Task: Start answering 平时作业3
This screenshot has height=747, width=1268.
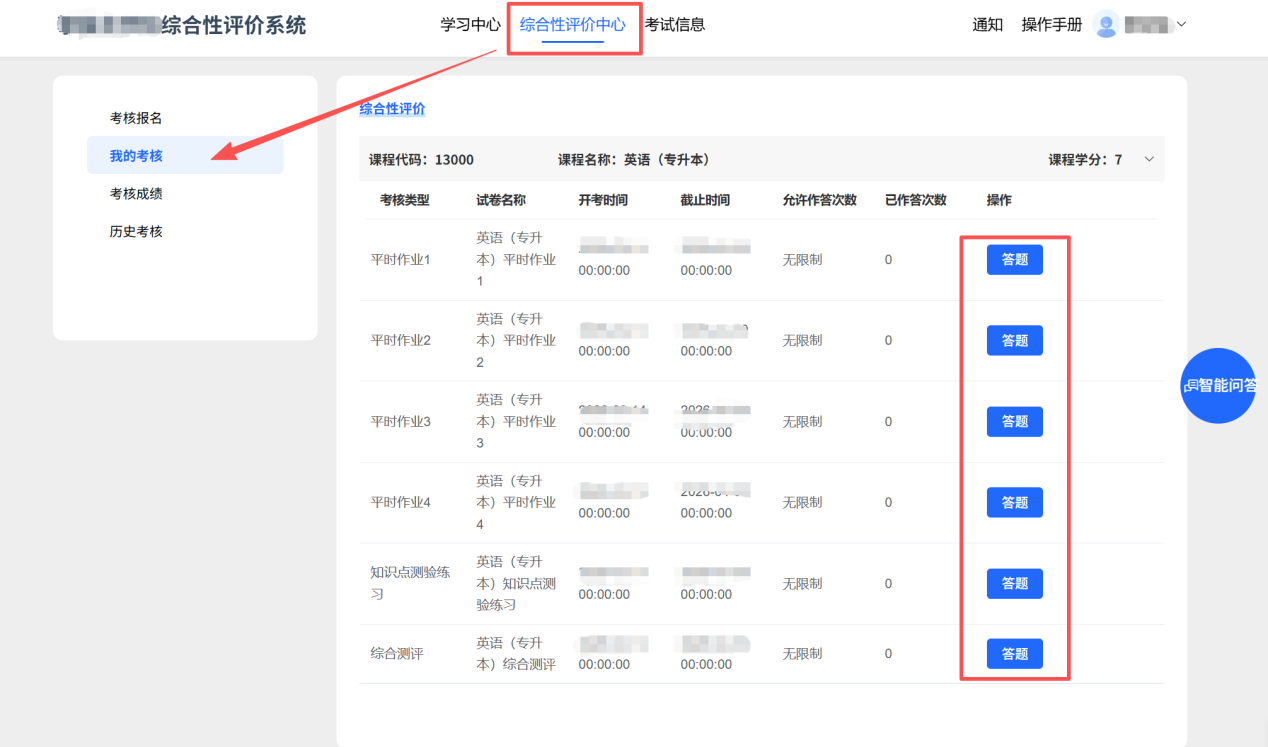Action: click(x=1014, y=422)
